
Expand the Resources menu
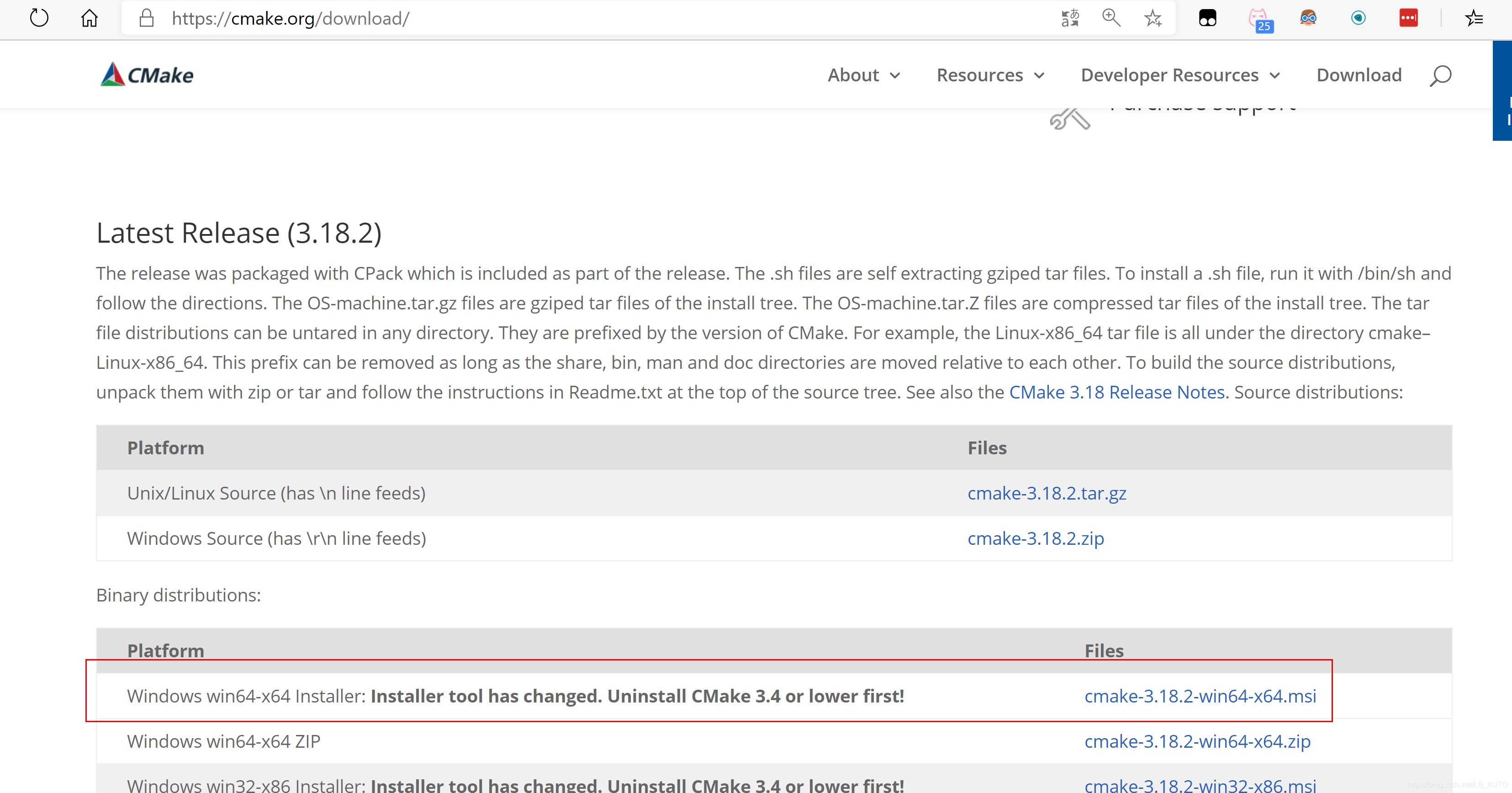click(x=990, y=75)
